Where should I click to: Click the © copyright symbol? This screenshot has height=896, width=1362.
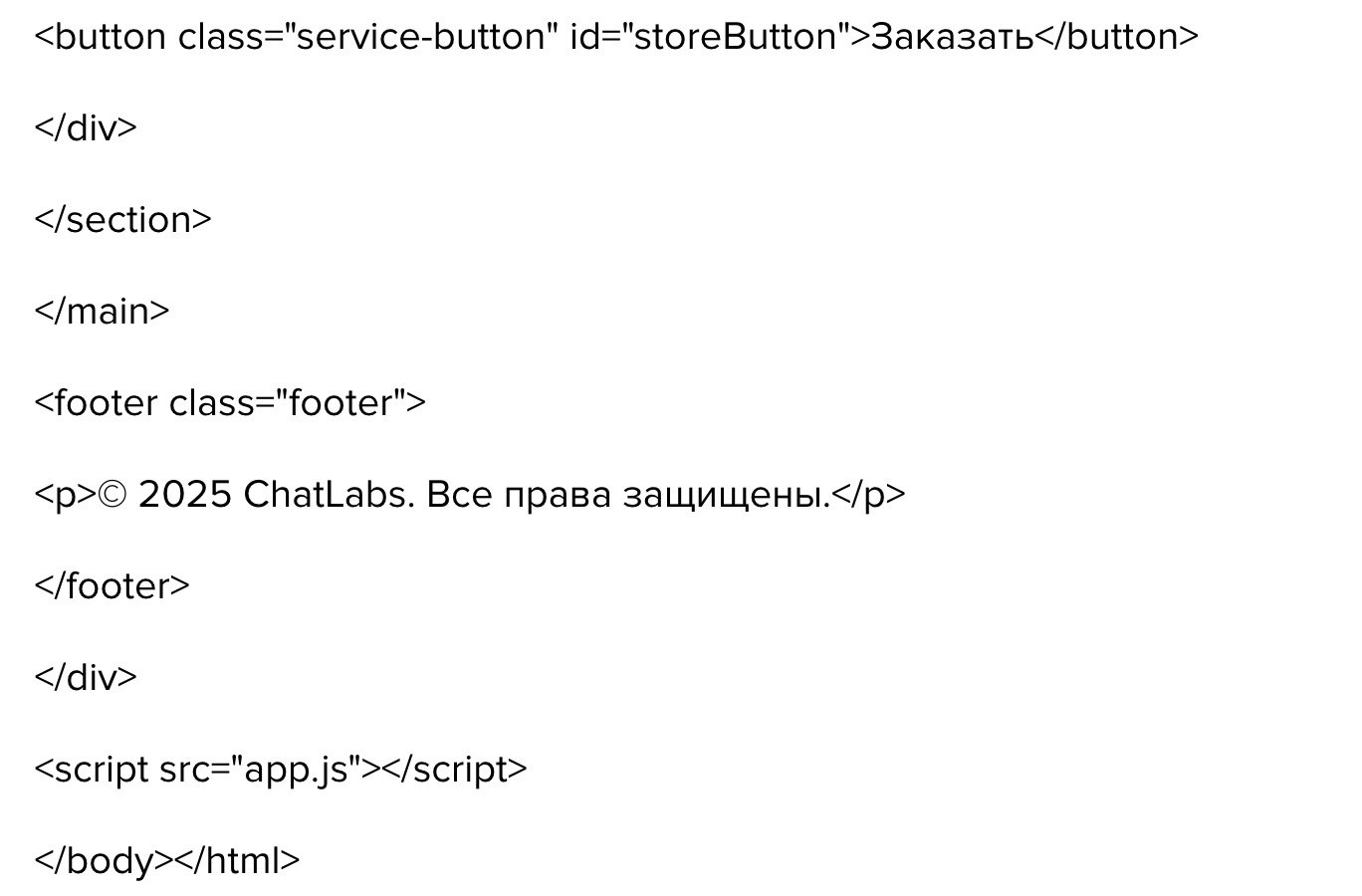coord(114,495)
